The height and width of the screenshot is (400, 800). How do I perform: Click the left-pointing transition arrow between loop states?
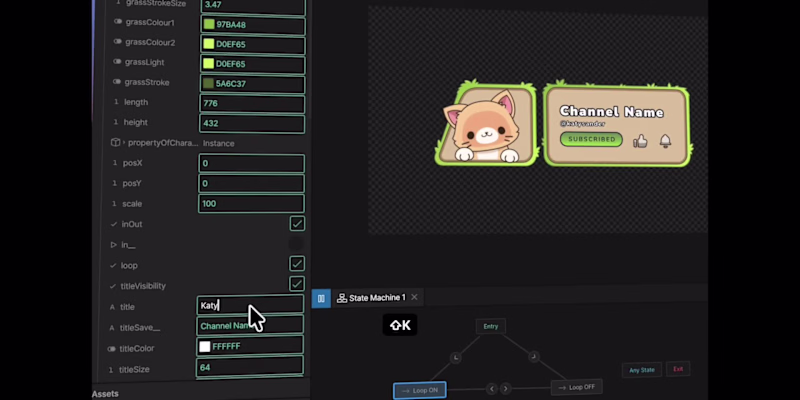(x=492, y=389)
